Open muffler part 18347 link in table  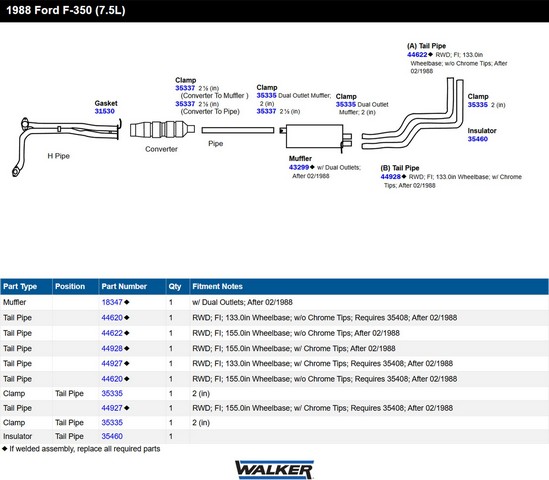[x=112, y=302]
